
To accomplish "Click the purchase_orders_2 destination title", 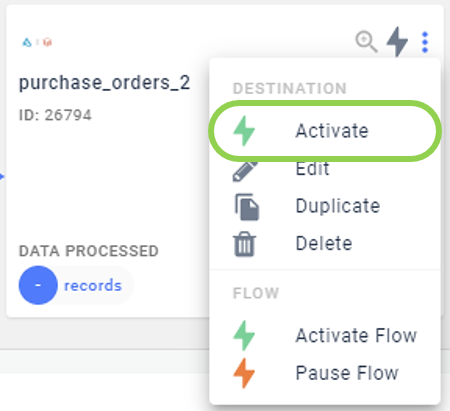I will coord(104,83).
